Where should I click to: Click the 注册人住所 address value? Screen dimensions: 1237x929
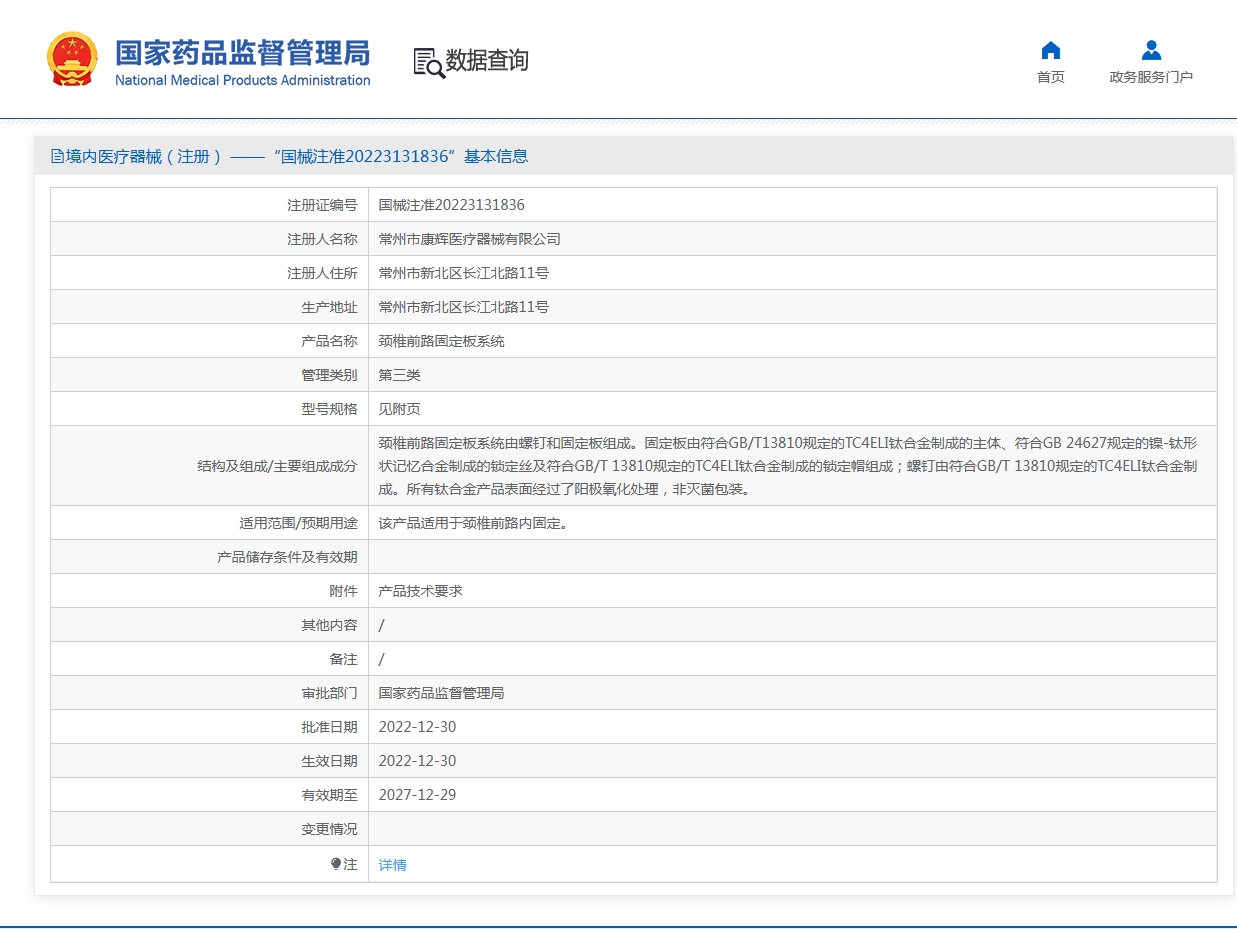464,273
